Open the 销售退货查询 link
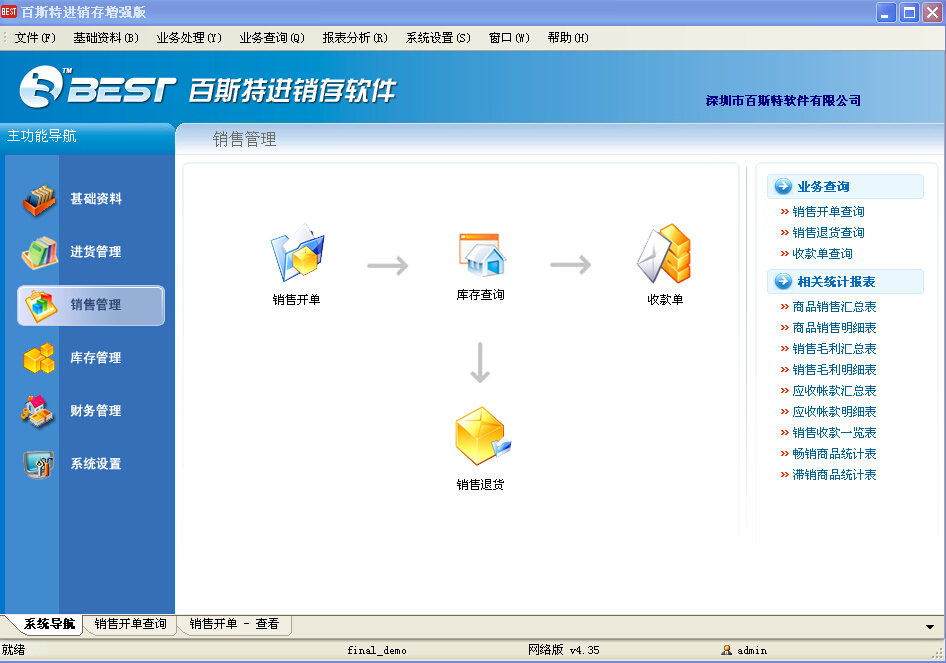946x663 pixels. click(x=828, y=233)
